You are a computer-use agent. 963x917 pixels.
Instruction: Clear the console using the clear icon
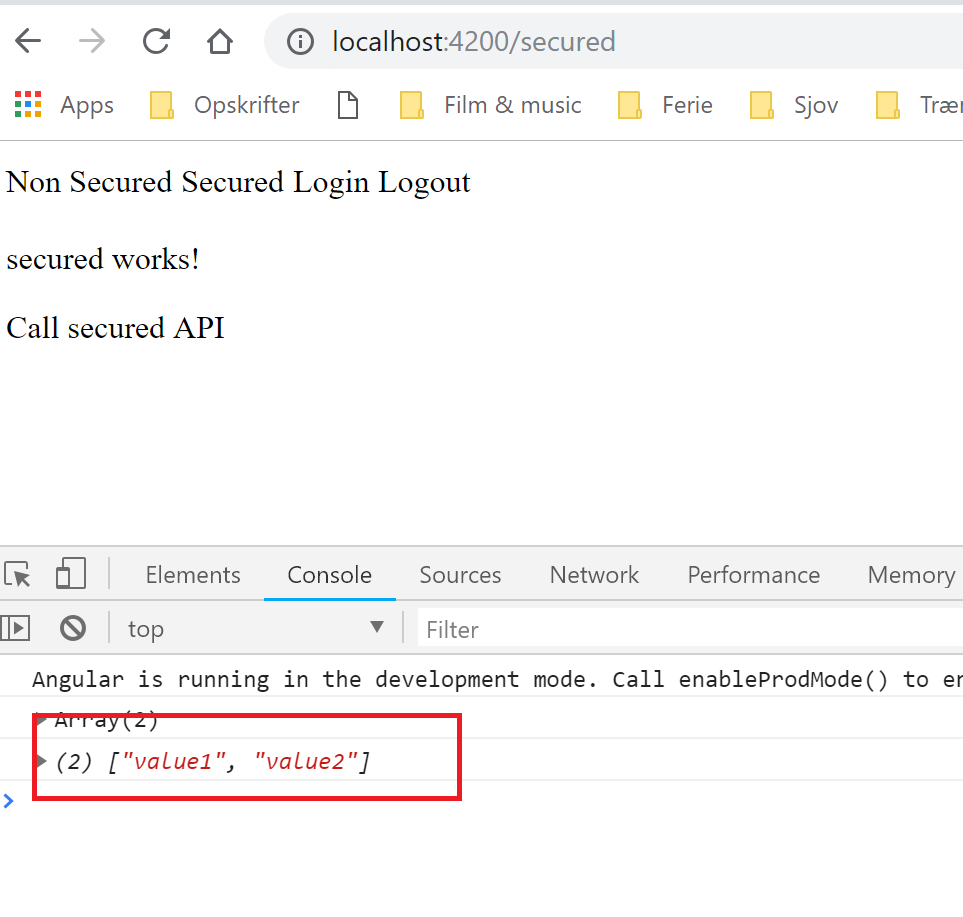72,628
